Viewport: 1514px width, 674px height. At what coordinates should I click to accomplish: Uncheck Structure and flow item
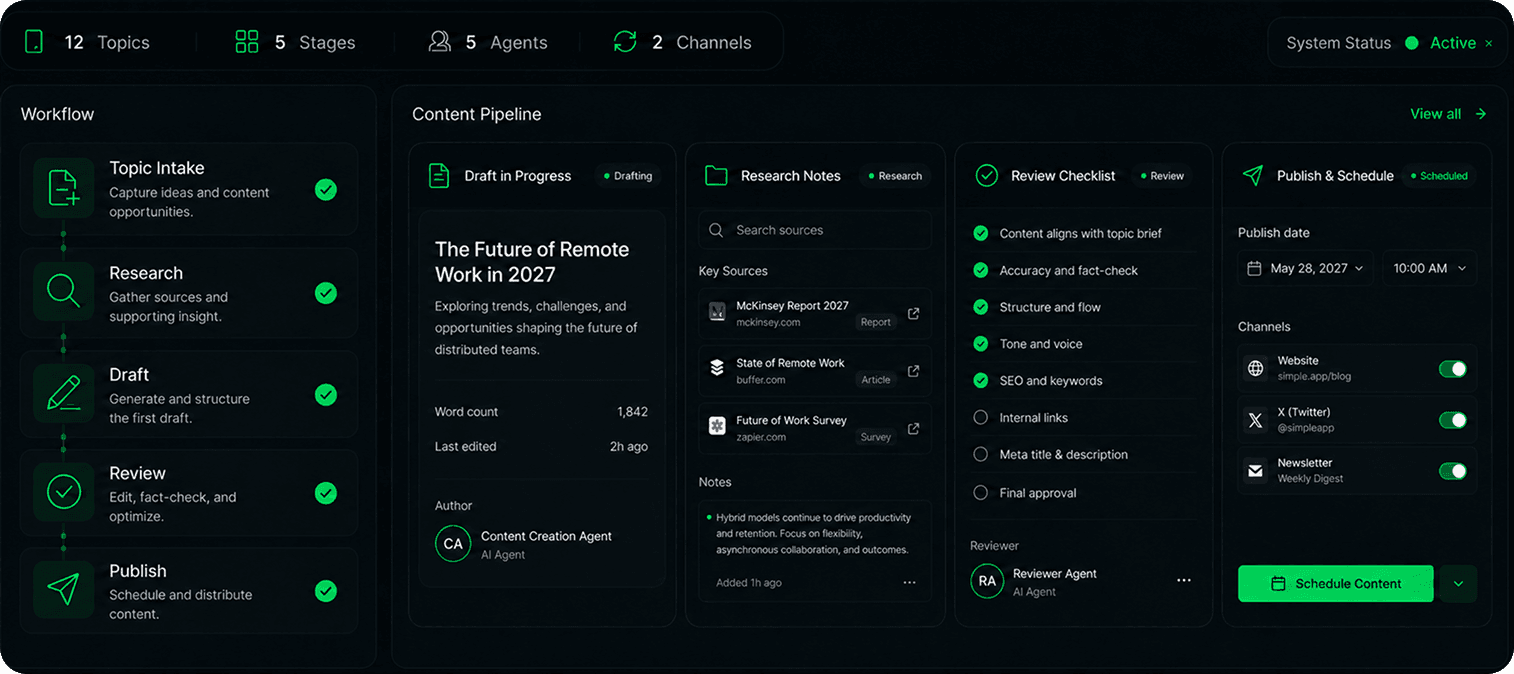tap(981, 307)
